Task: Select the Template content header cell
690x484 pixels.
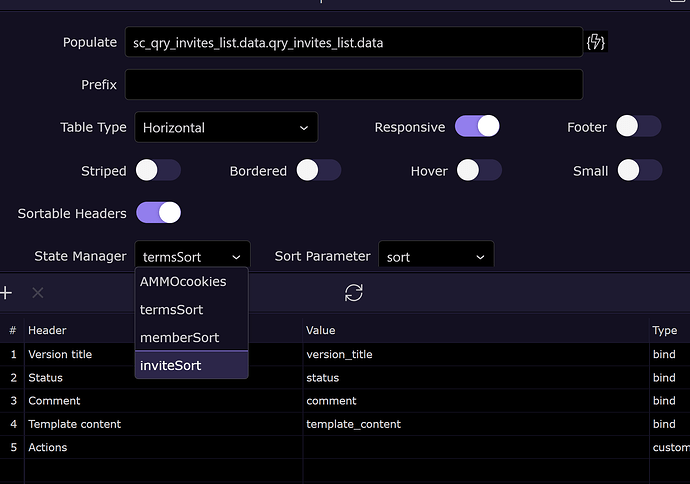Action: pyautogui.click(x=163, y=424)
